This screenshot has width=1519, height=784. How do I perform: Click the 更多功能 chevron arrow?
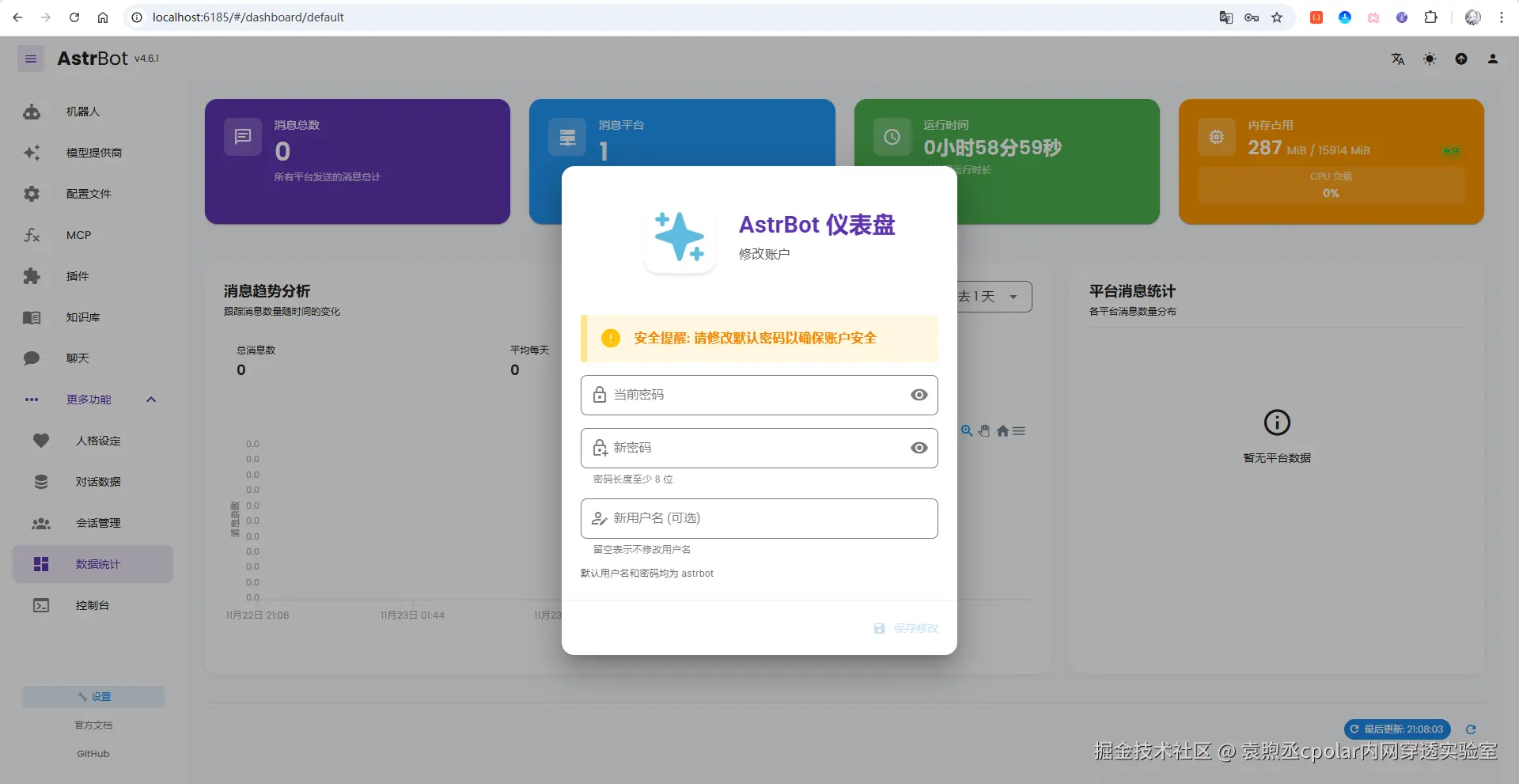151,400
